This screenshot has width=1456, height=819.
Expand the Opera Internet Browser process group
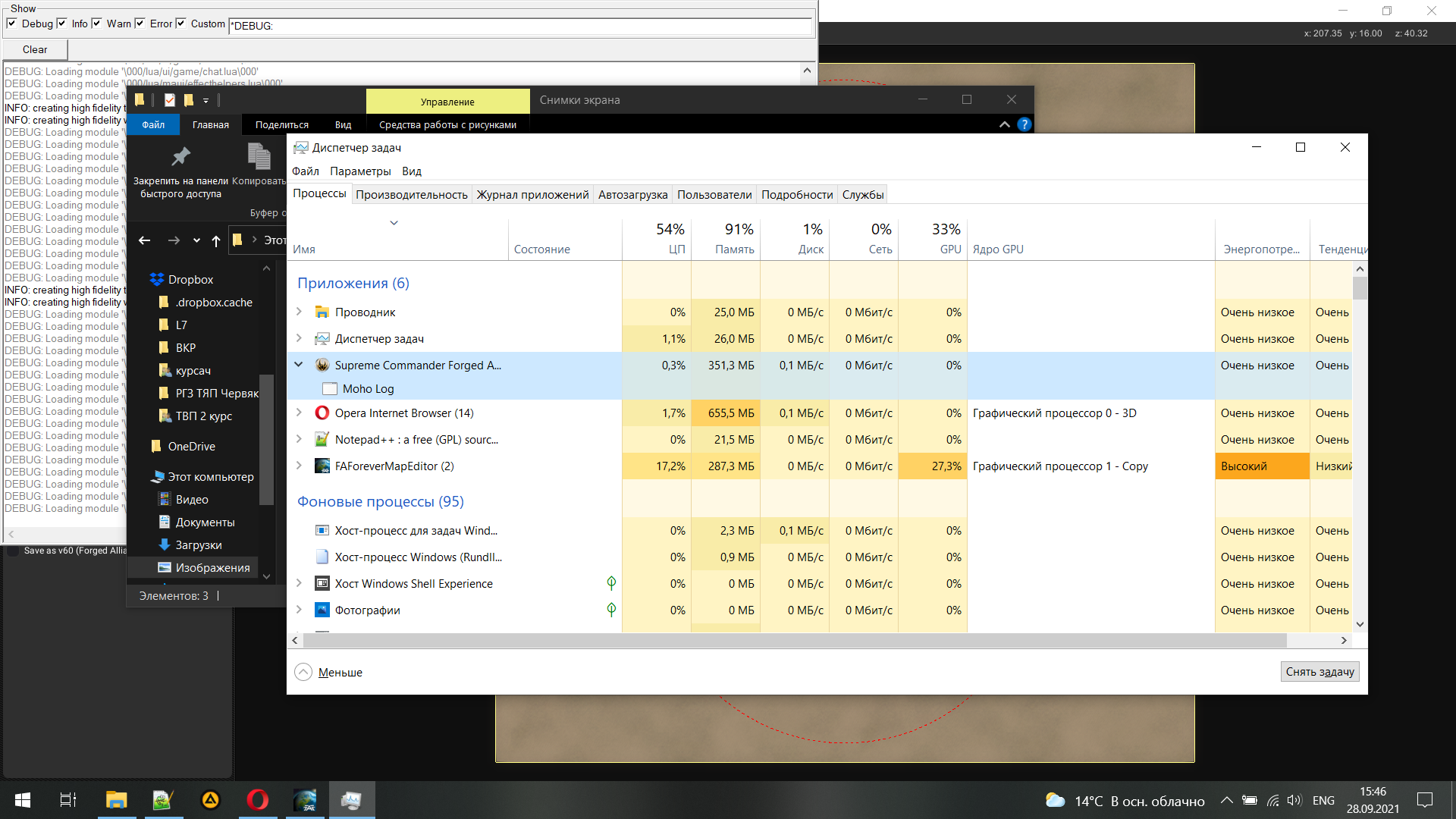point(299,413)
